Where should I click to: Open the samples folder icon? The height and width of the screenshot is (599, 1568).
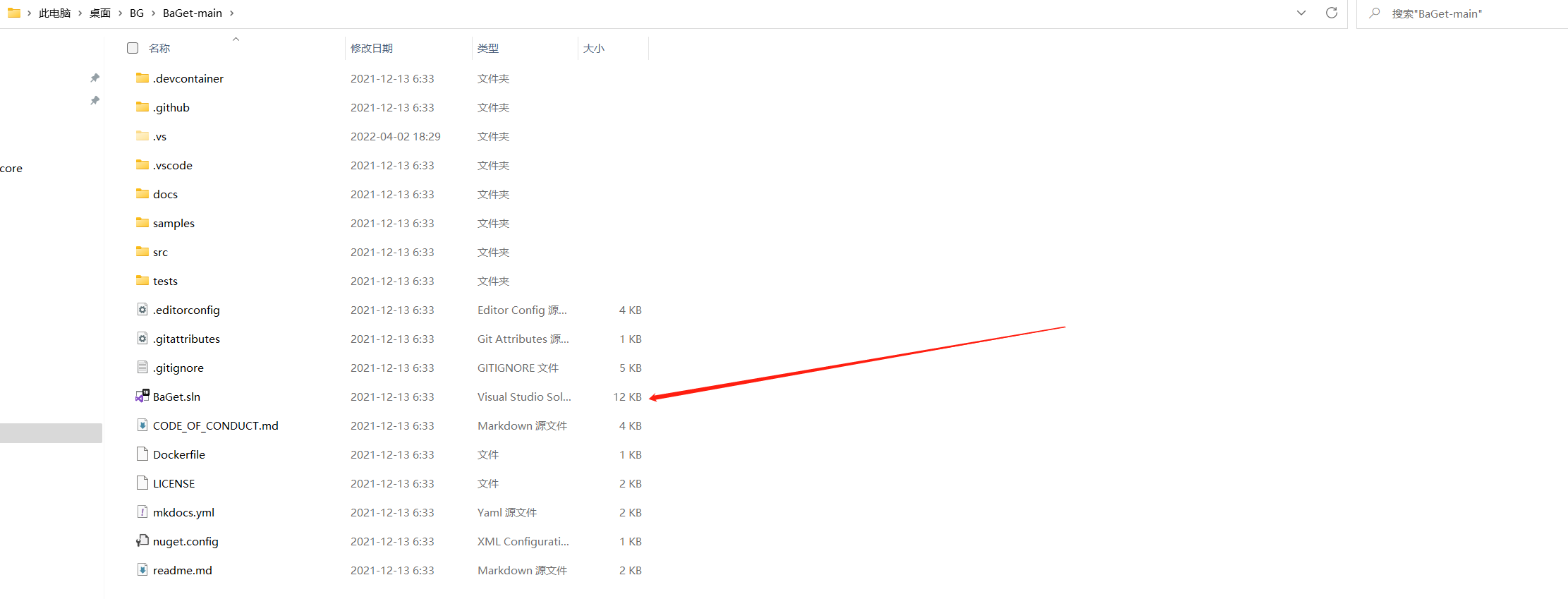pos(142,223)
